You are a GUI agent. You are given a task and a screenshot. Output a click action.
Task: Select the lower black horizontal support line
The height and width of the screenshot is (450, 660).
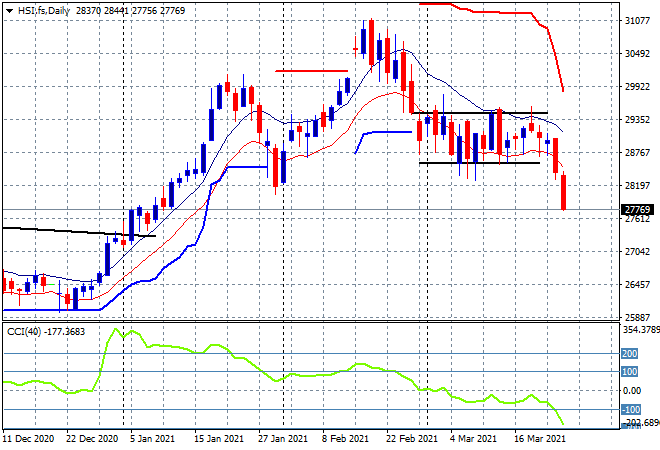[479, 163]
